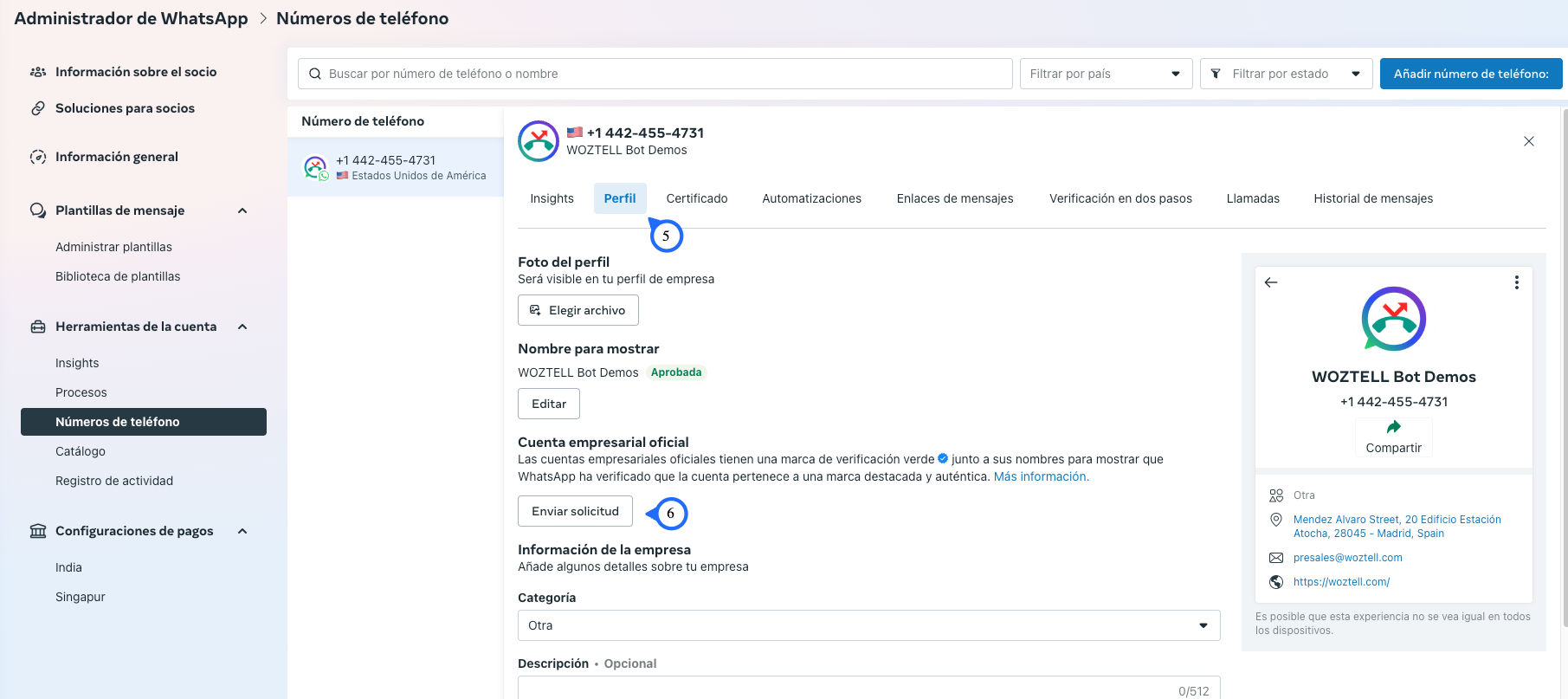The image size is (1568, 699).
Task: Click Editar under Nombre para mostrar
Action: click(549, 404)
